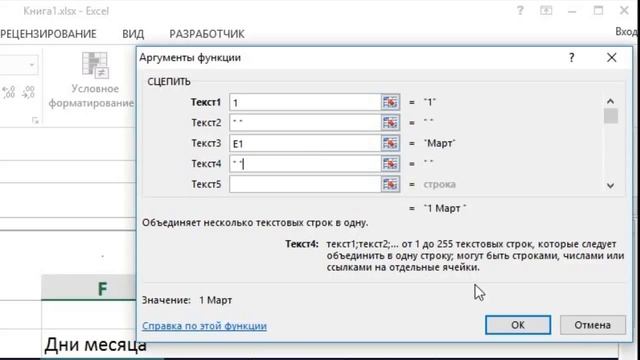640x360 pixels.
Task: Open the number group dialog launcher
Action: point(35,120)
